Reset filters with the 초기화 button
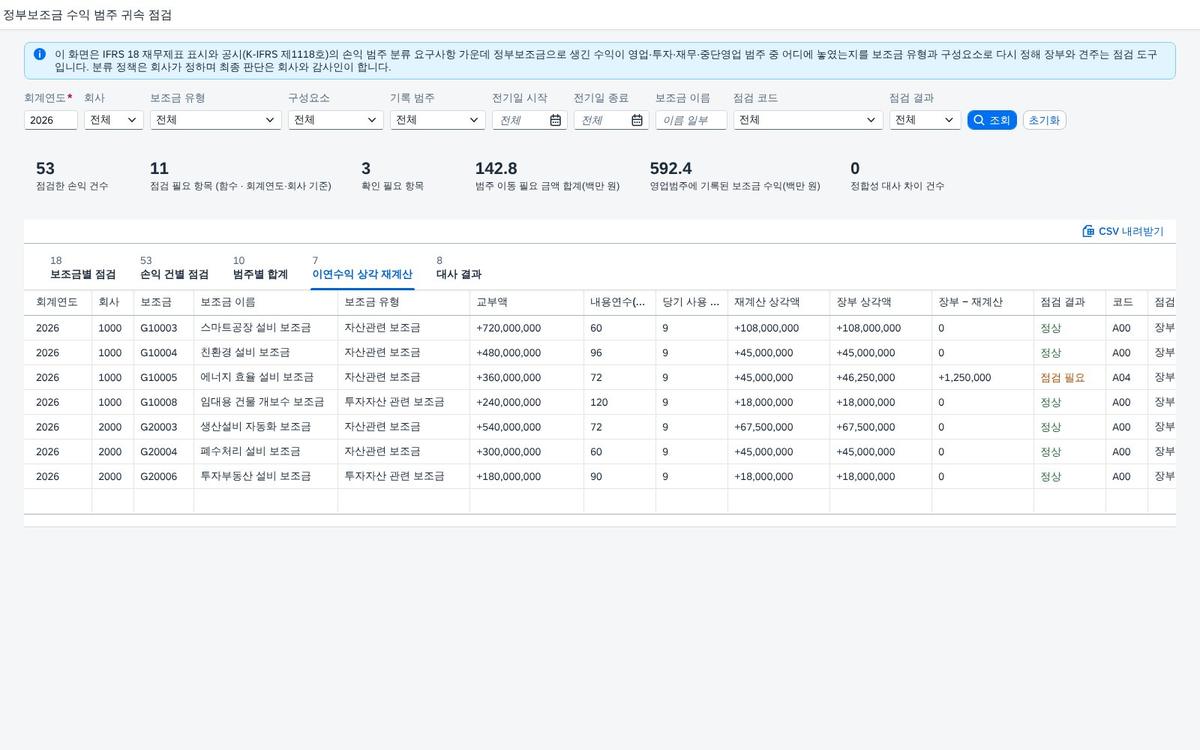This screenshot has height=750, width=1200. click(1044, 120)
